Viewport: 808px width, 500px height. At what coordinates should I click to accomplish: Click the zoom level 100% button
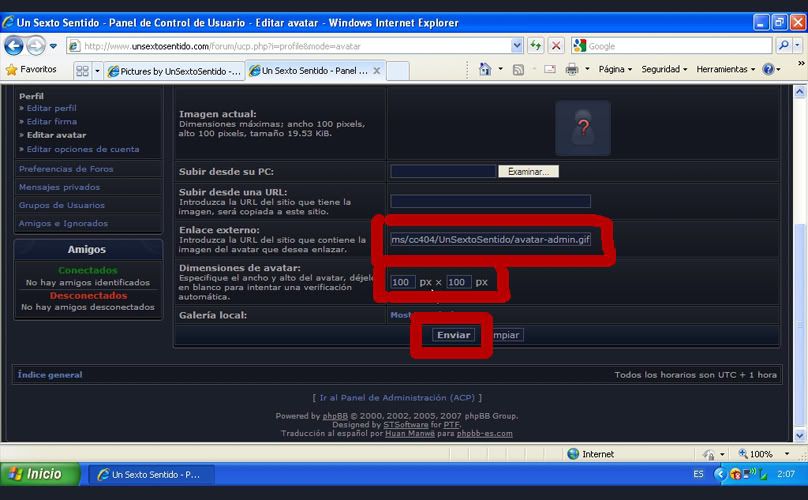755,454
